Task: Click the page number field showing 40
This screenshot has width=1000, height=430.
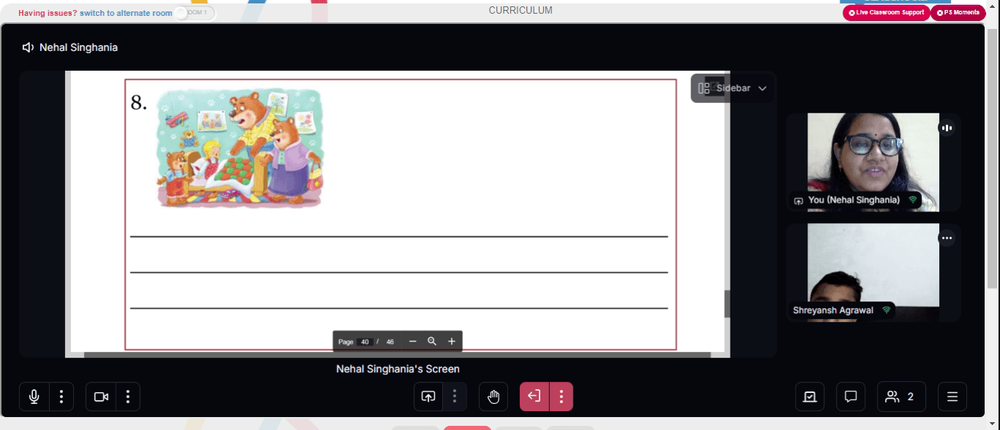Action: click(x=365, y=342)
